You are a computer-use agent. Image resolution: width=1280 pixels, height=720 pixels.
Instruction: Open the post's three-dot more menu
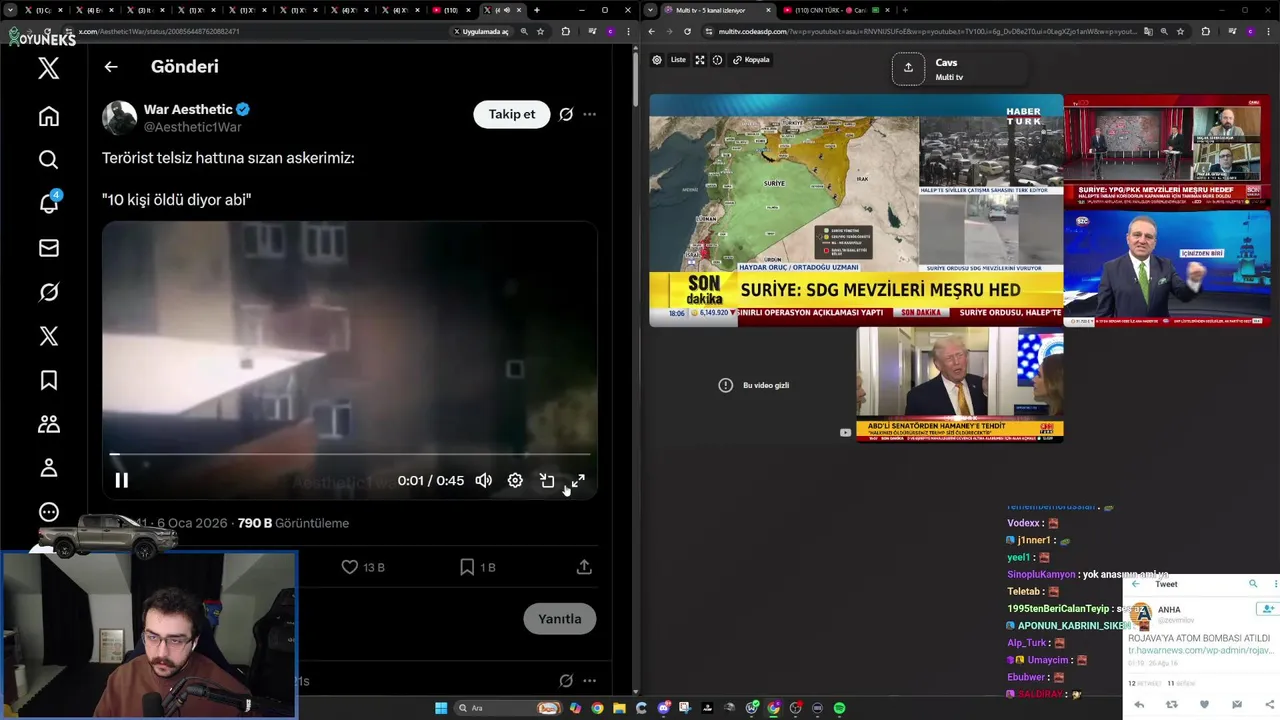pyautogui.click(x=590, y=114)
